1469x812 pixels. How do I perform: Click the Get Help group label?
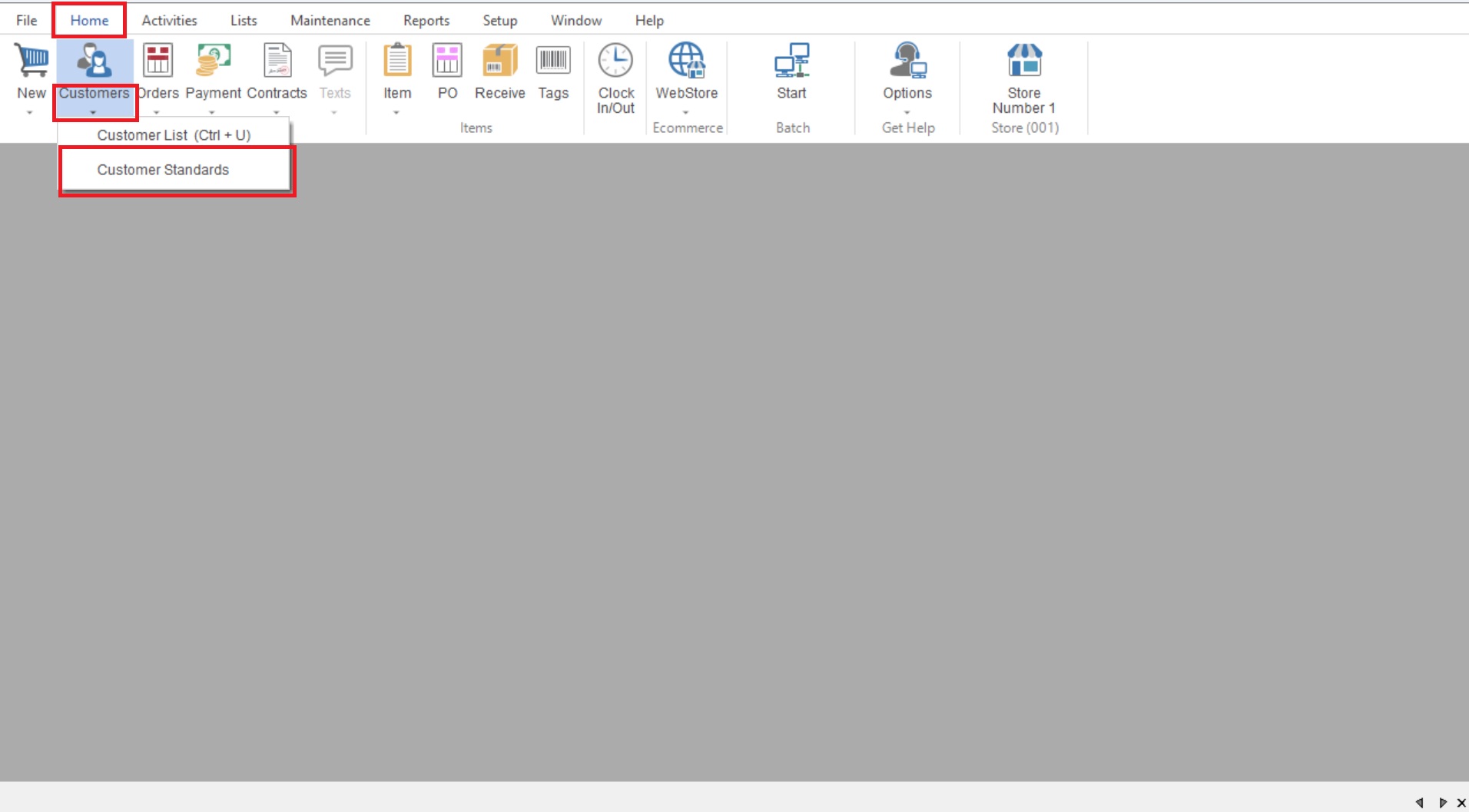pyautogui.click(x=908, y=128)
